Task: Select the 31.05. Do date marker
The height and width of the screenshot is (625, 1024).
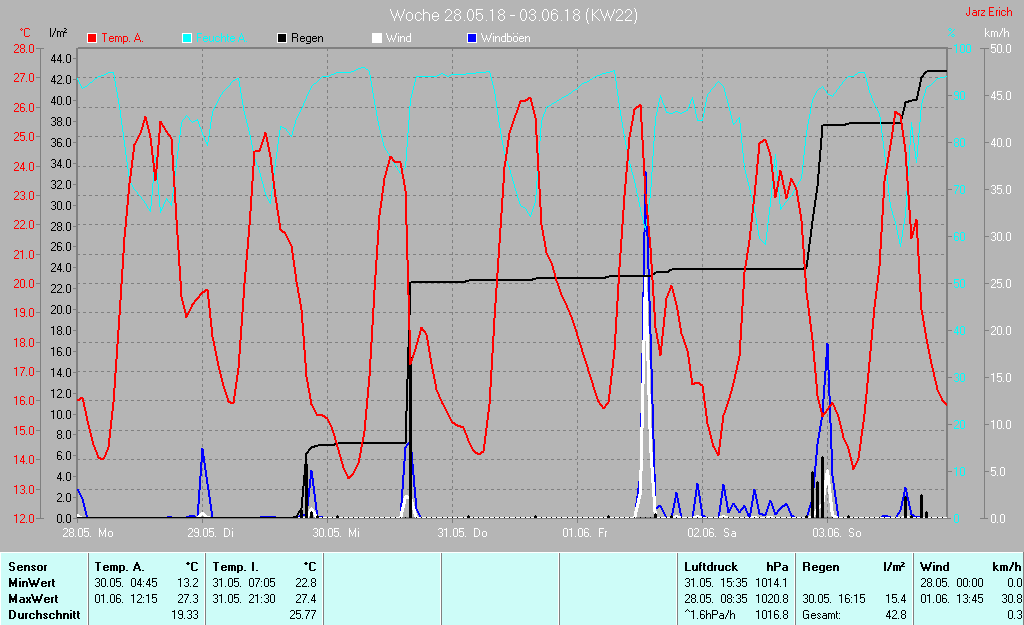Action: pos(462,533)
